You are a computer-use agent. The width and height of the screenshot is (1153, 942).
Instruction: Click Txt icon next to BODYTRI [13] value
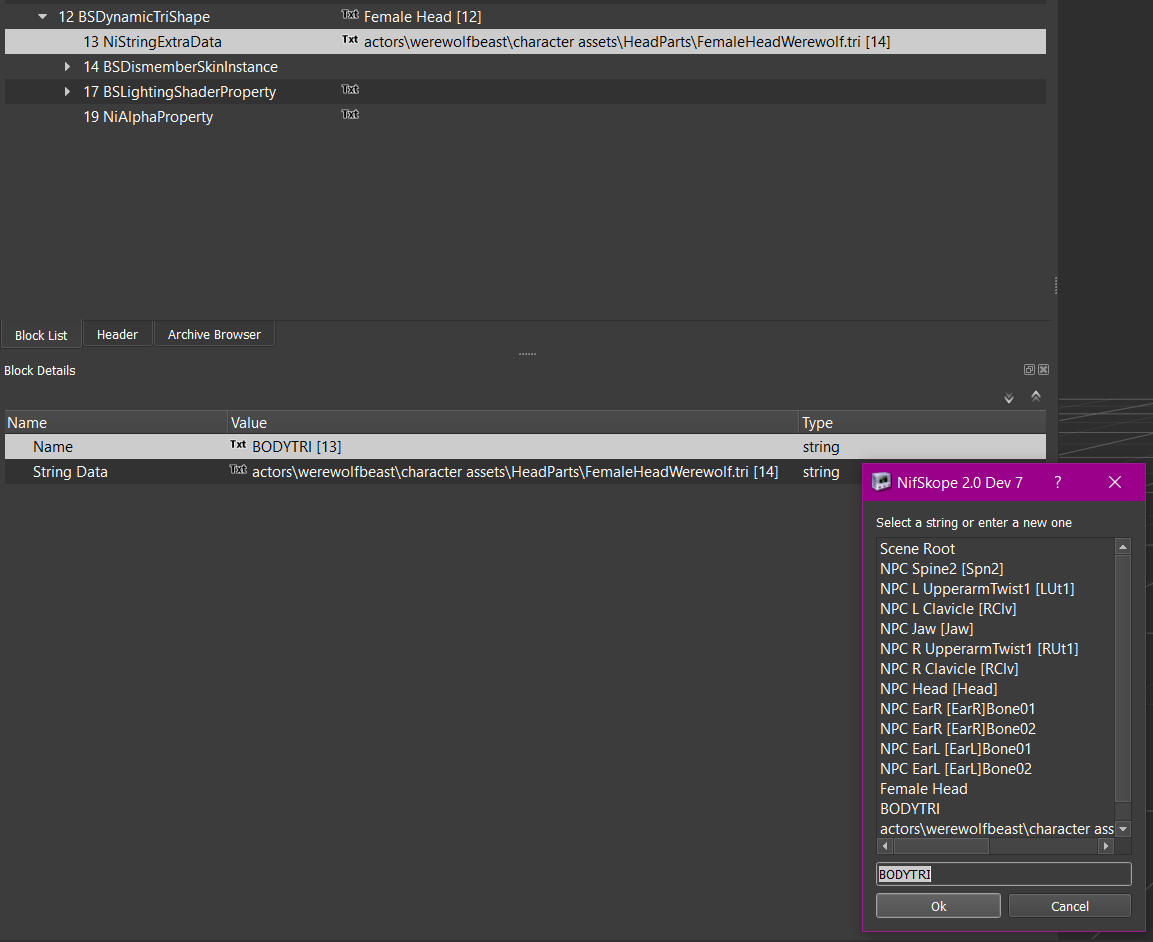tap(238, 445)
